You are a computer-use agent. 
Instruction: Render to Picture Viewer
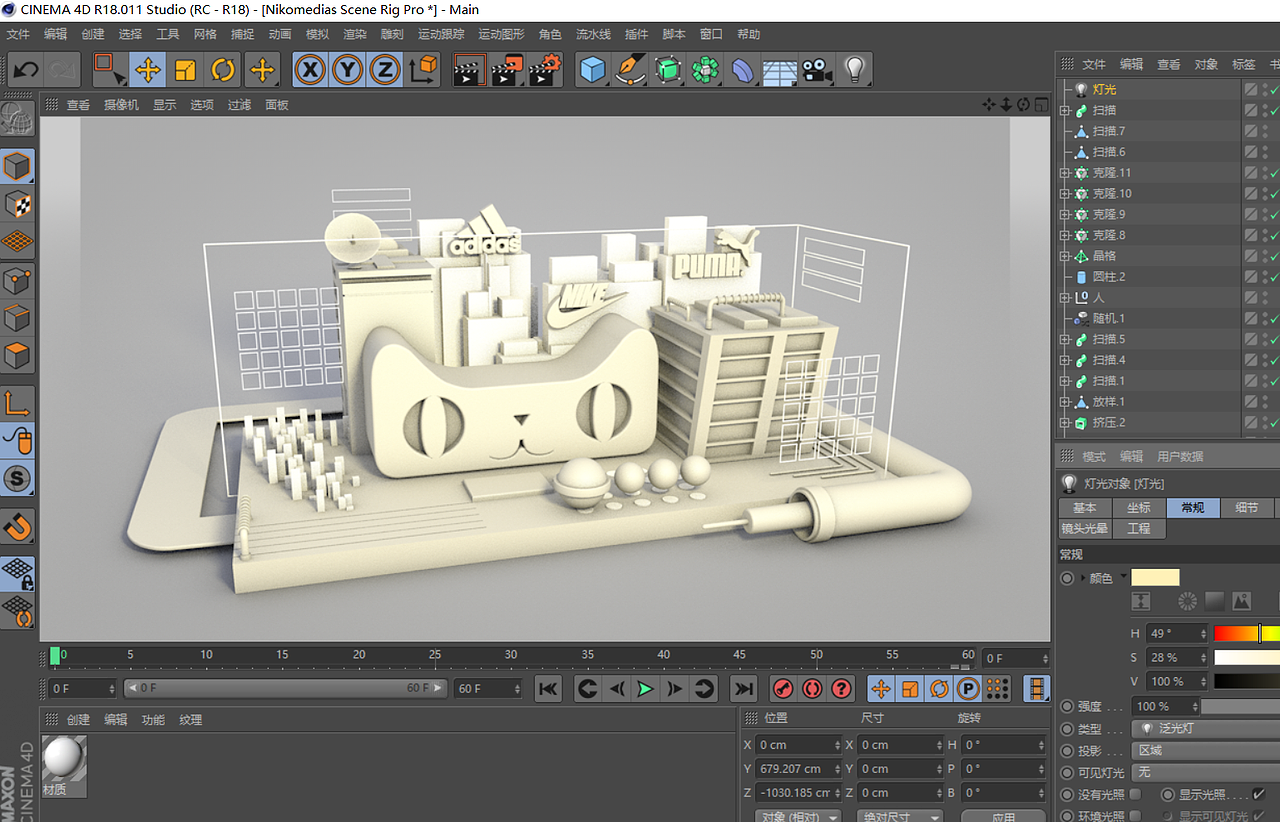click(x=507, y=70)
